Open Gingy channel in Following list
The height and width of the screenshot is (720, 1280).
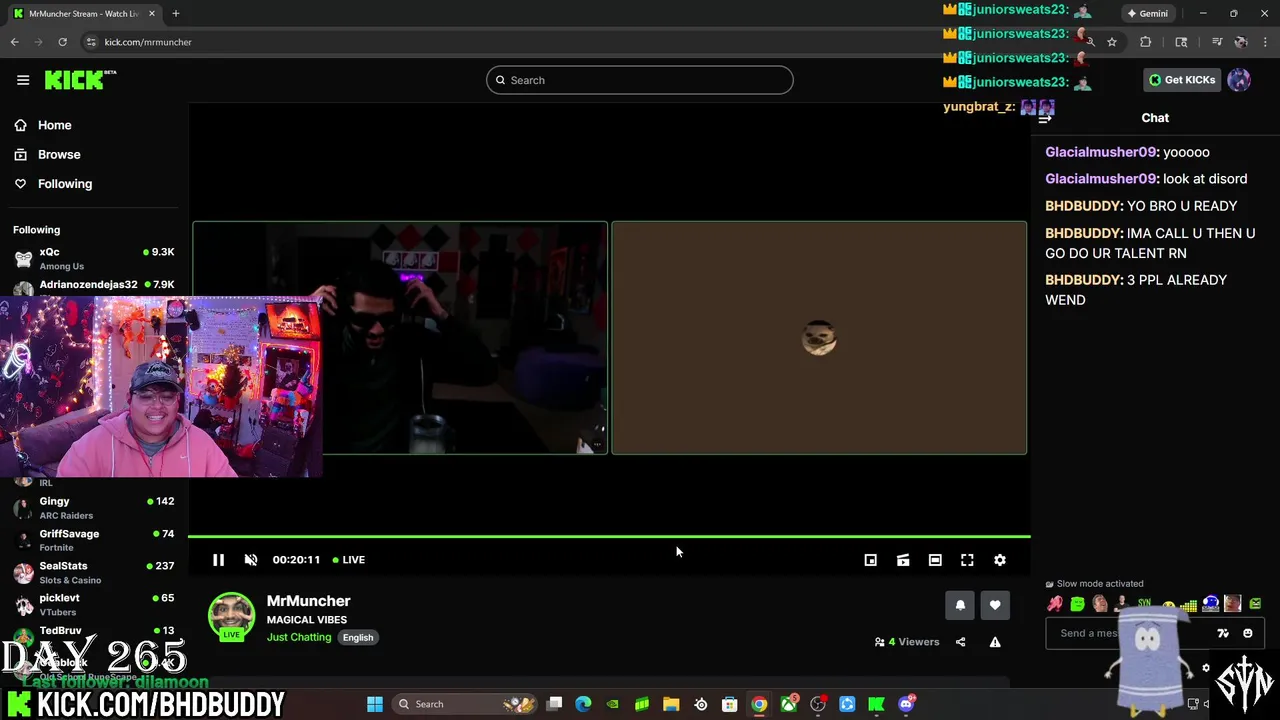94,507
